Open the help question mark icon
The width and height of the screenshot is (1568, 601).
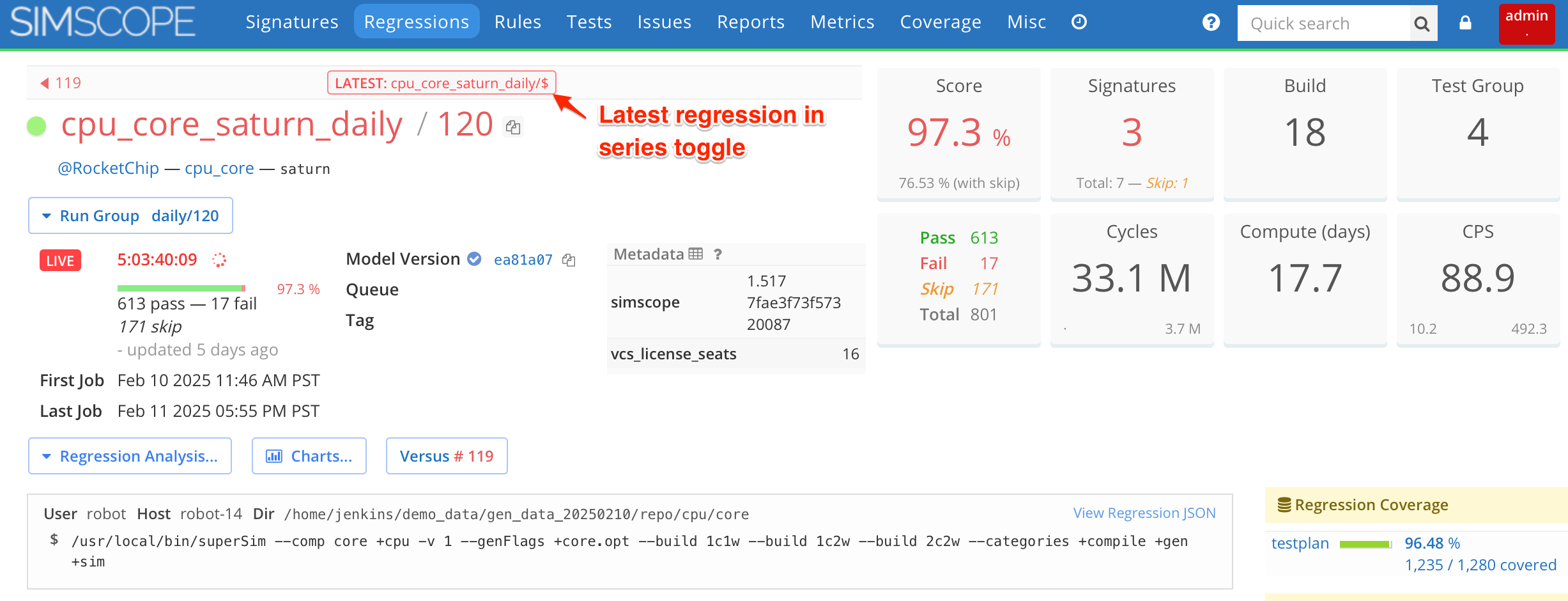pos(1211,22)
